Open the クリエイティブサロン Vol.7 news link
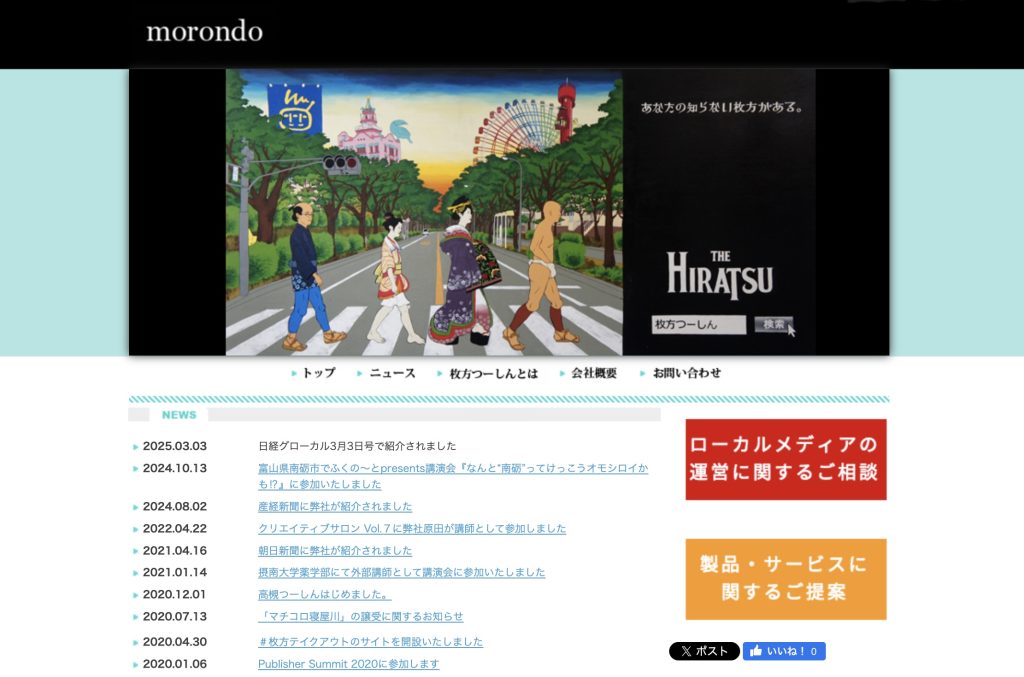 tap(412, 529)
